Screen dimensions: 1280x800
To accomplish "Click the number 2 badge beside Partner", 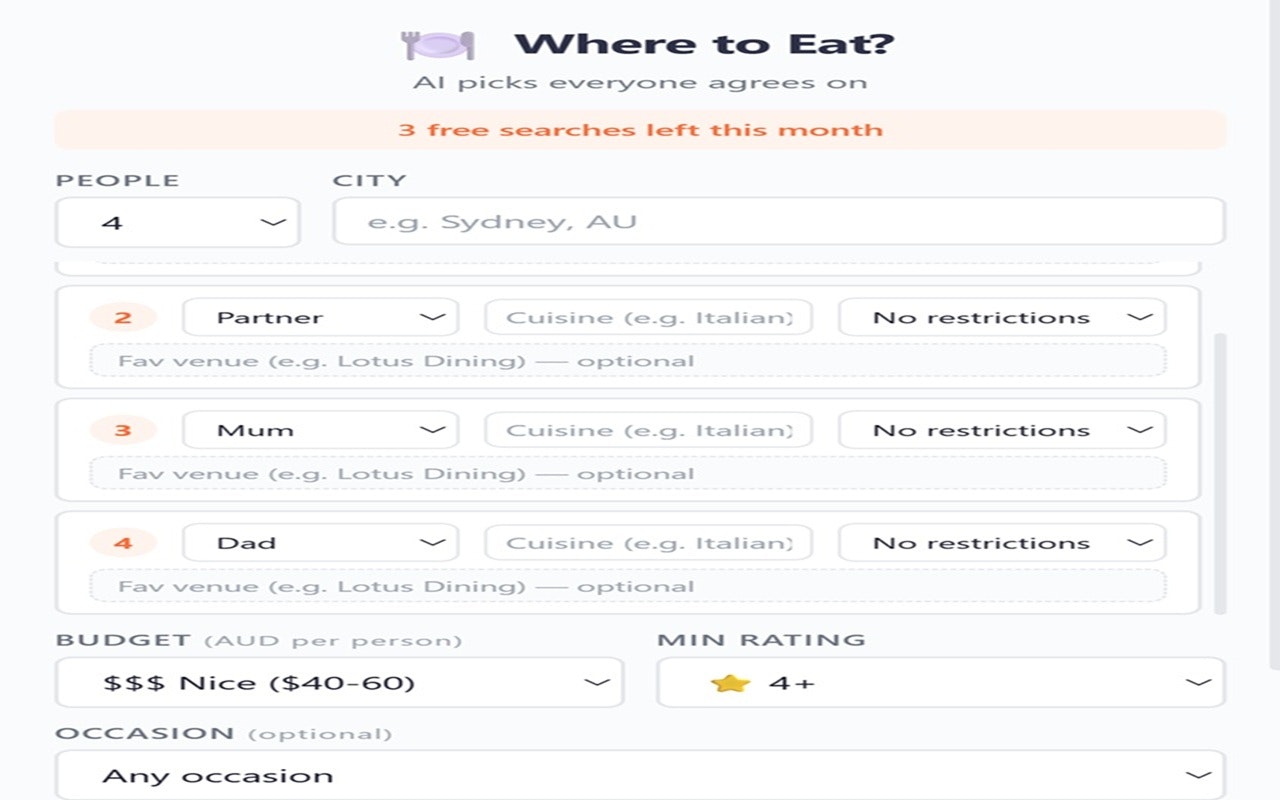I will click(123, 316).
